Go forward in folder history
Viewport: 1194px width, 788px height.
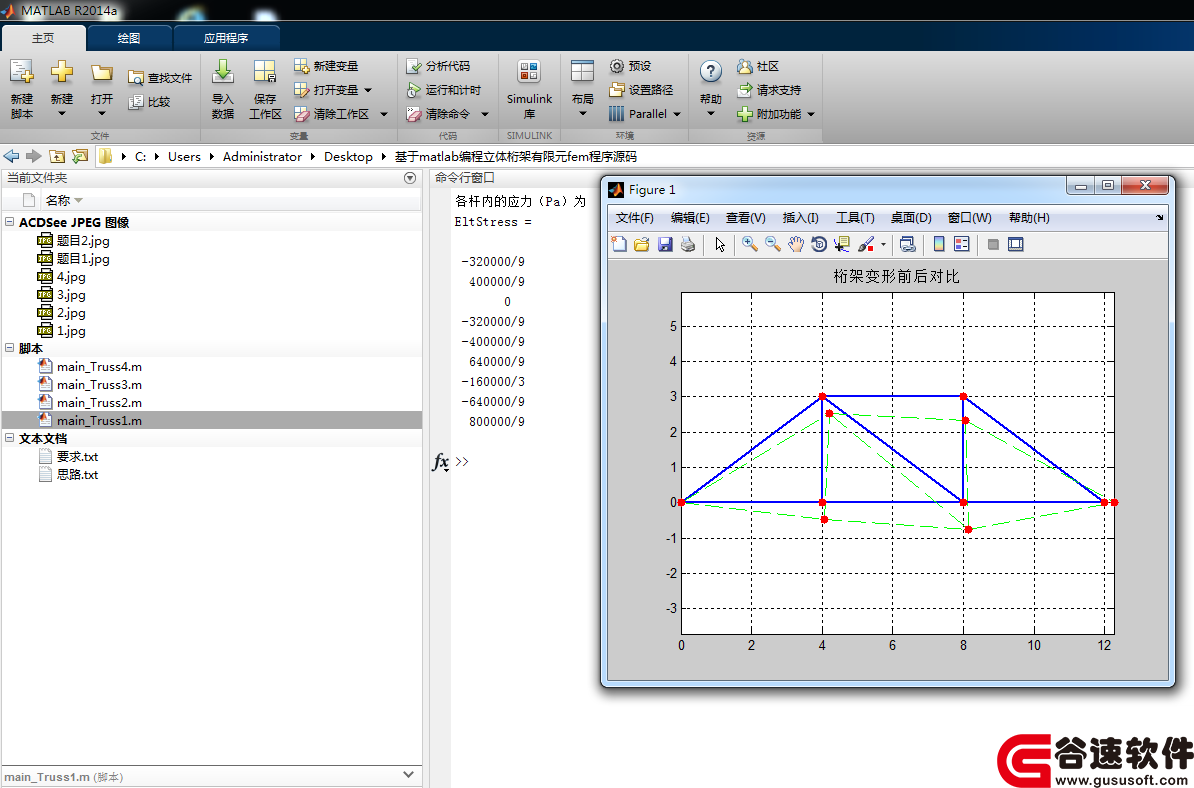pos(34,156)
